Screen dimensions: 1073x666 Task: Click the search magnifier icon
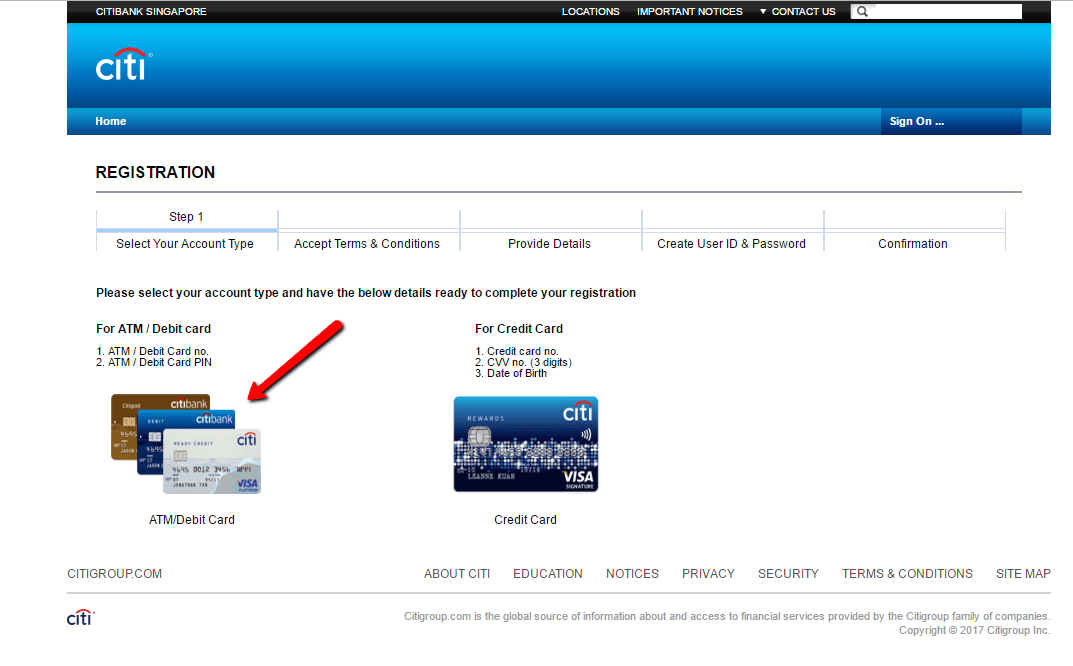click(x=861, y=11)
